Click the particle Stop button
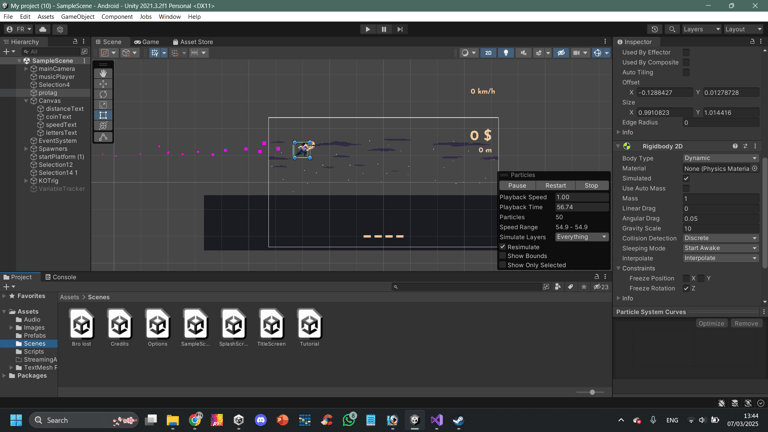This screenshot has width=768, height=432. (591, 186)
